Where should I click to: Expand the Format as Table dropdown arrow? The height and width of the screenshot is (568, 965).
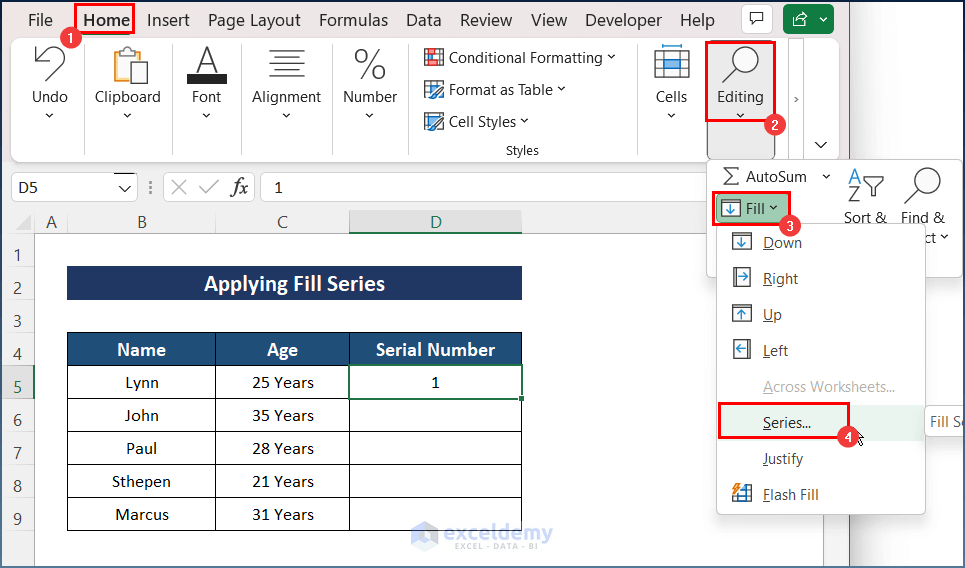(x=561, y=89)
